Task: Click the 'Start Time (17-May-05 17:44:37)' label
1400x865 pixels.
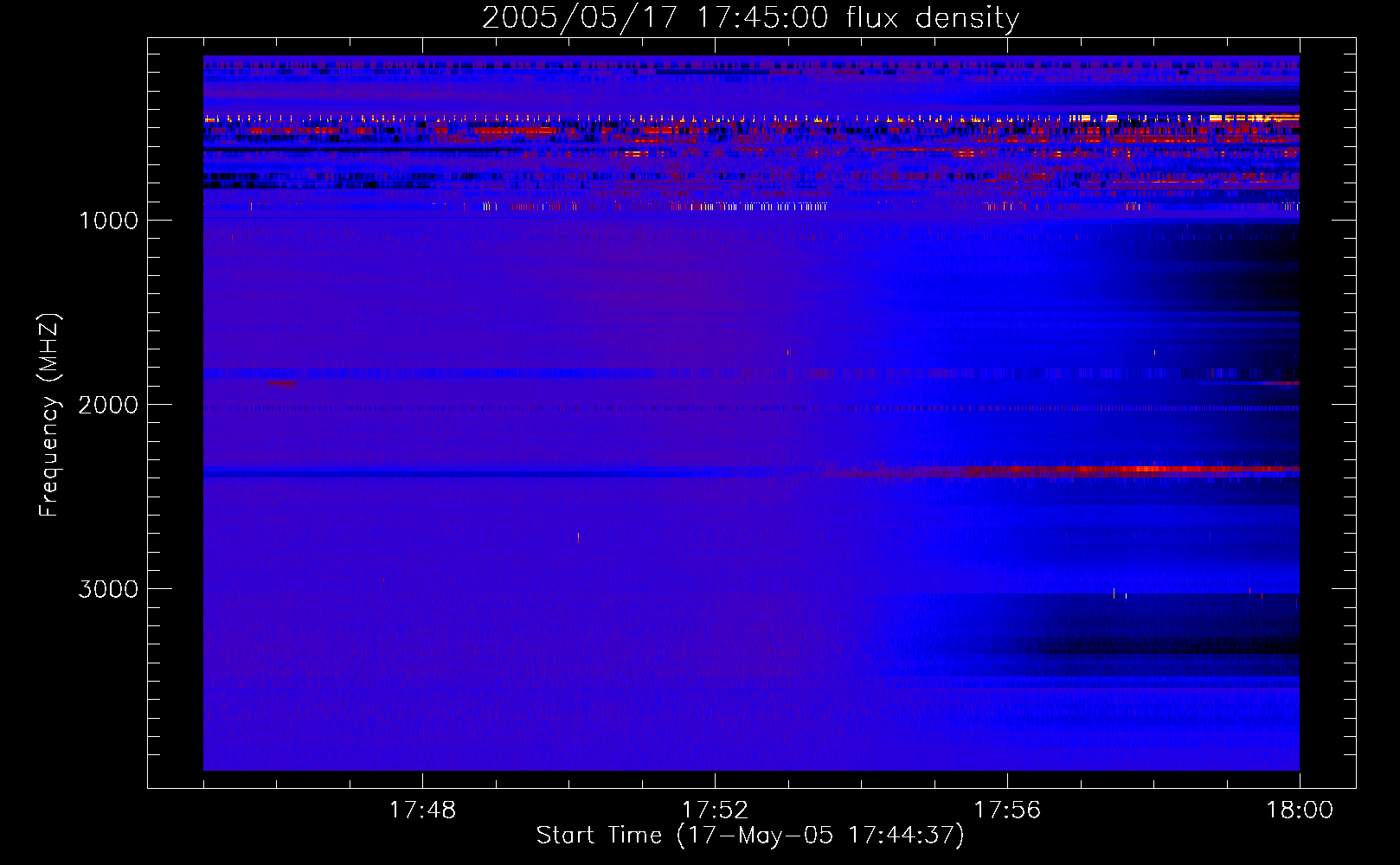Action: point(750,836)
